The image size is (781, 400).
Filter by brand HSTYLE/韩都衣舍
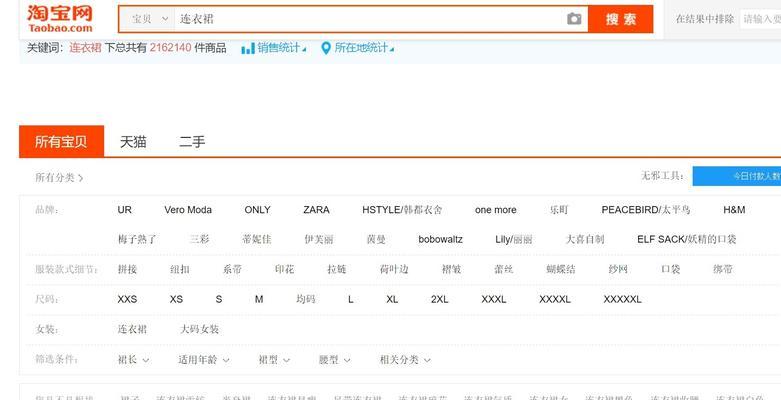tap(402, 210)
